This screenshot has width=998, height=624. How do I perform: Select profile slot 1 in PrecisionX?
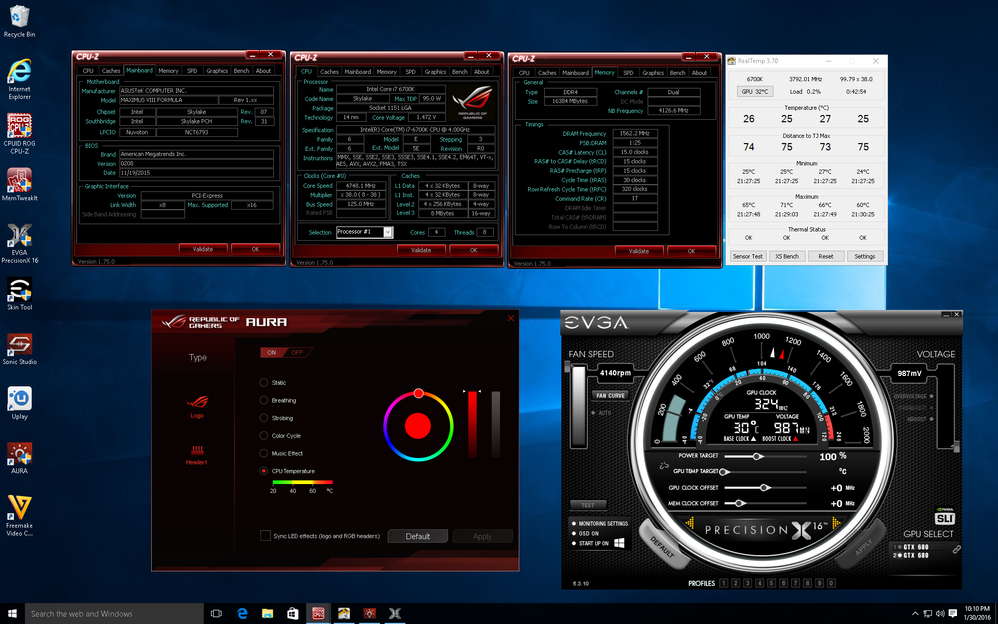click(723, 583)
